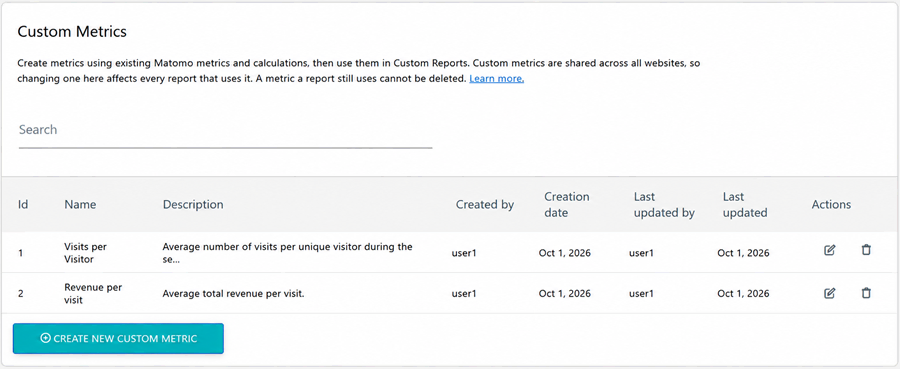Image resolution: width=900 pixels, height=369 pixels.
Task: Click the Last updated by column header
Action: point(664,205)
